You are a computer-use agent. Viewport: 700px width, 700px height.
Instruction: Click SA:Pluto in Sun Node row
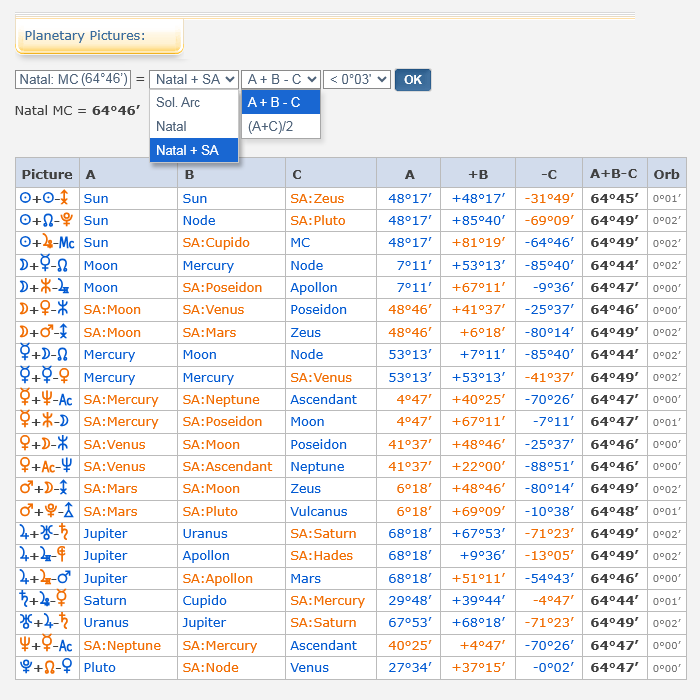point(318,220)
